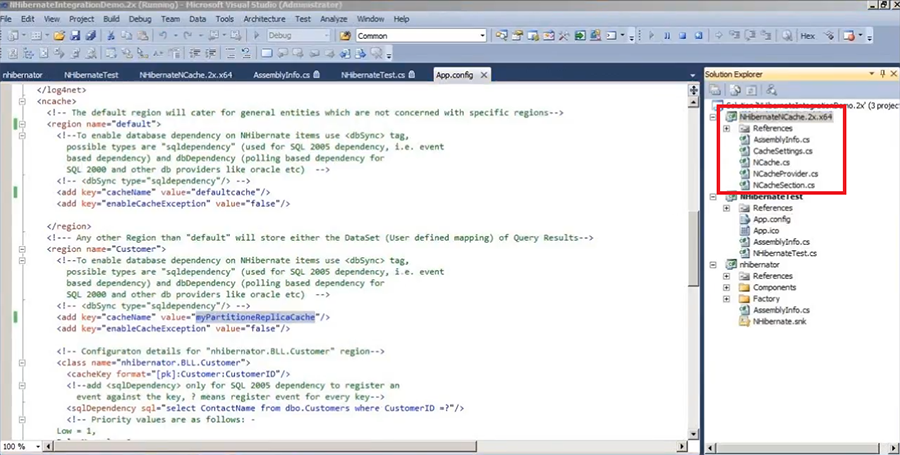This screenshot has height=455, width=900.
Task: Switch to the NHibernateTest.cs tab
Action: [378, 75]
